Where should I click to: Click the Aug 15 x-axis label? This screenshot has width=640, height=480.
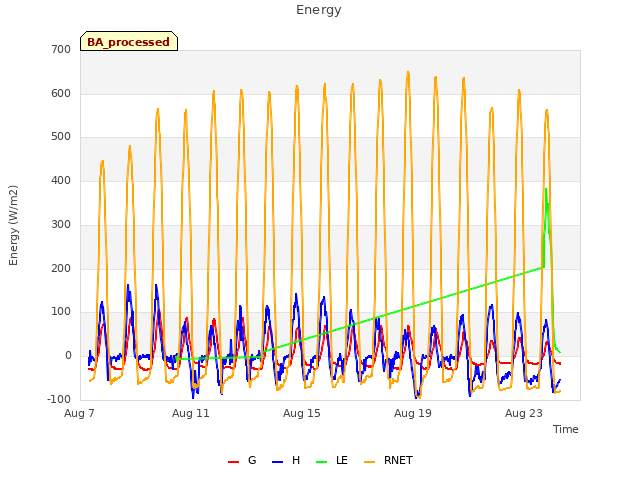(302, 413)
